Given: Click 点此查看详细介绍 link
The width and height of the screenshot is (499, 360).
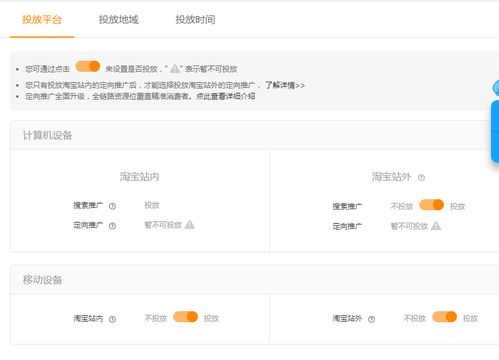Looking at the screenshot, I should click(226, 96).
